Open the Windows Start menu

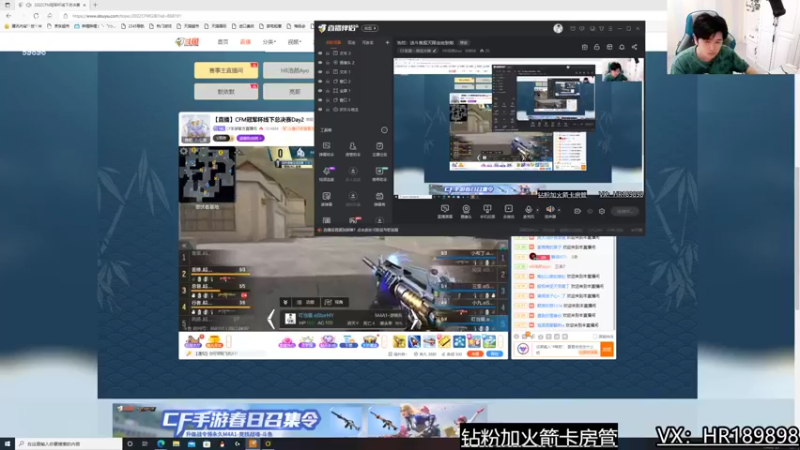(7, 444)
